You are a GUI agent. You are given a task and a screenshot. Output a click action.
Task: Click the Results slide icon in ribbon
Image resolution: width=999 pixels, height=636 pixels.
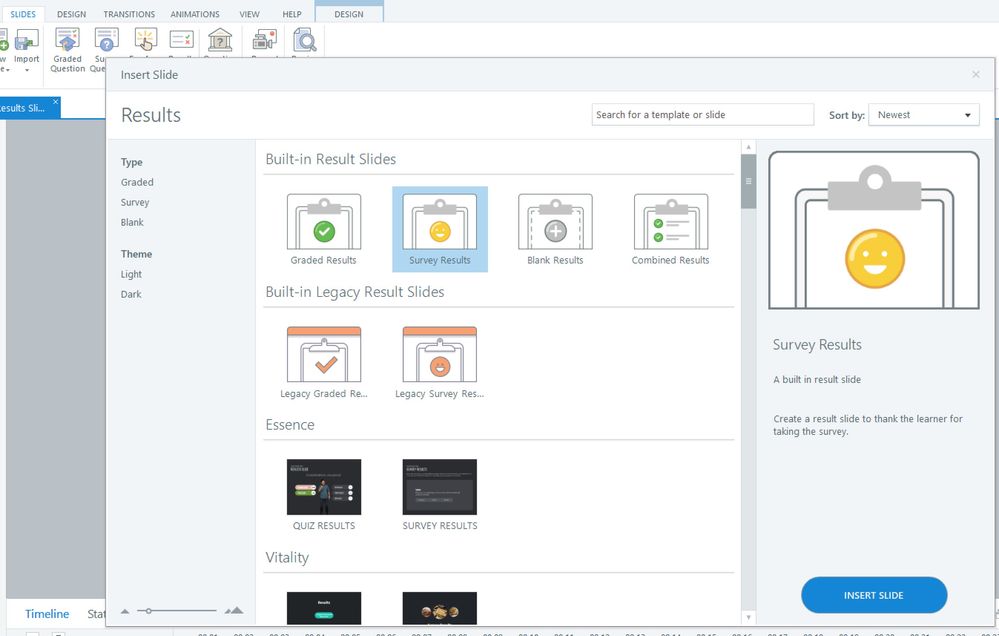(181, 41)
